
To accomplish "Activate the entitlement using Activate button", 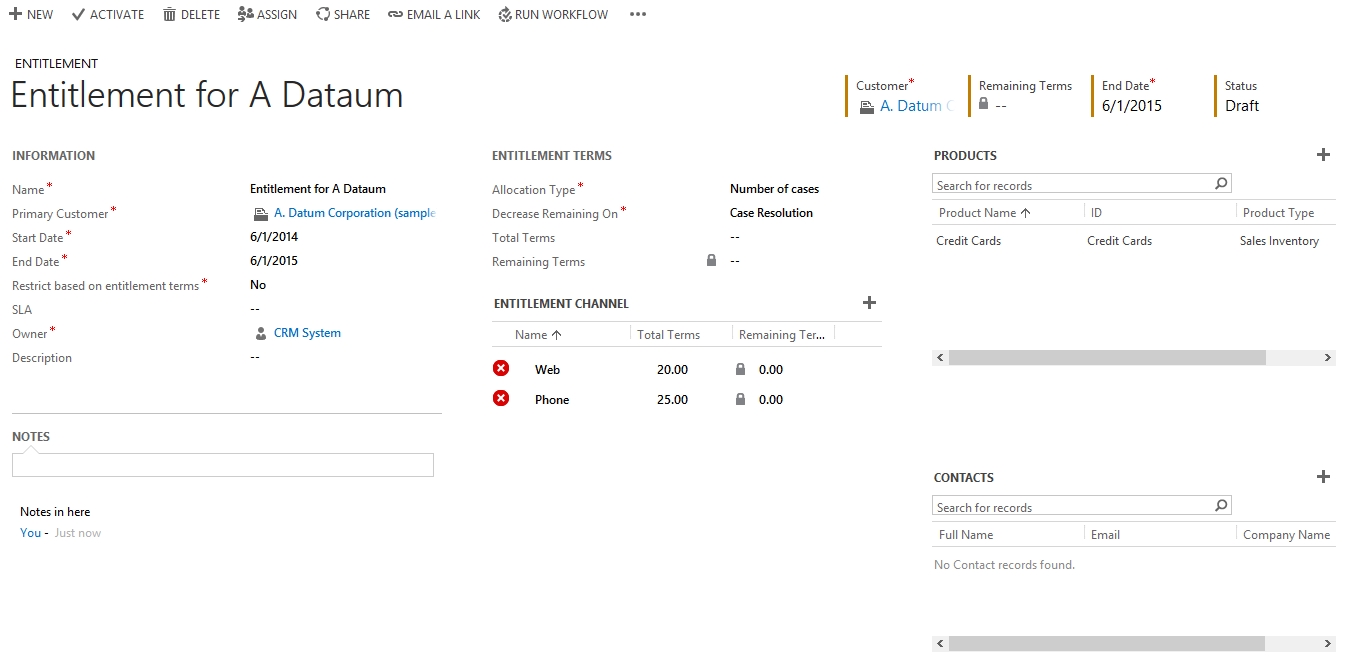I will coord(108,15).
